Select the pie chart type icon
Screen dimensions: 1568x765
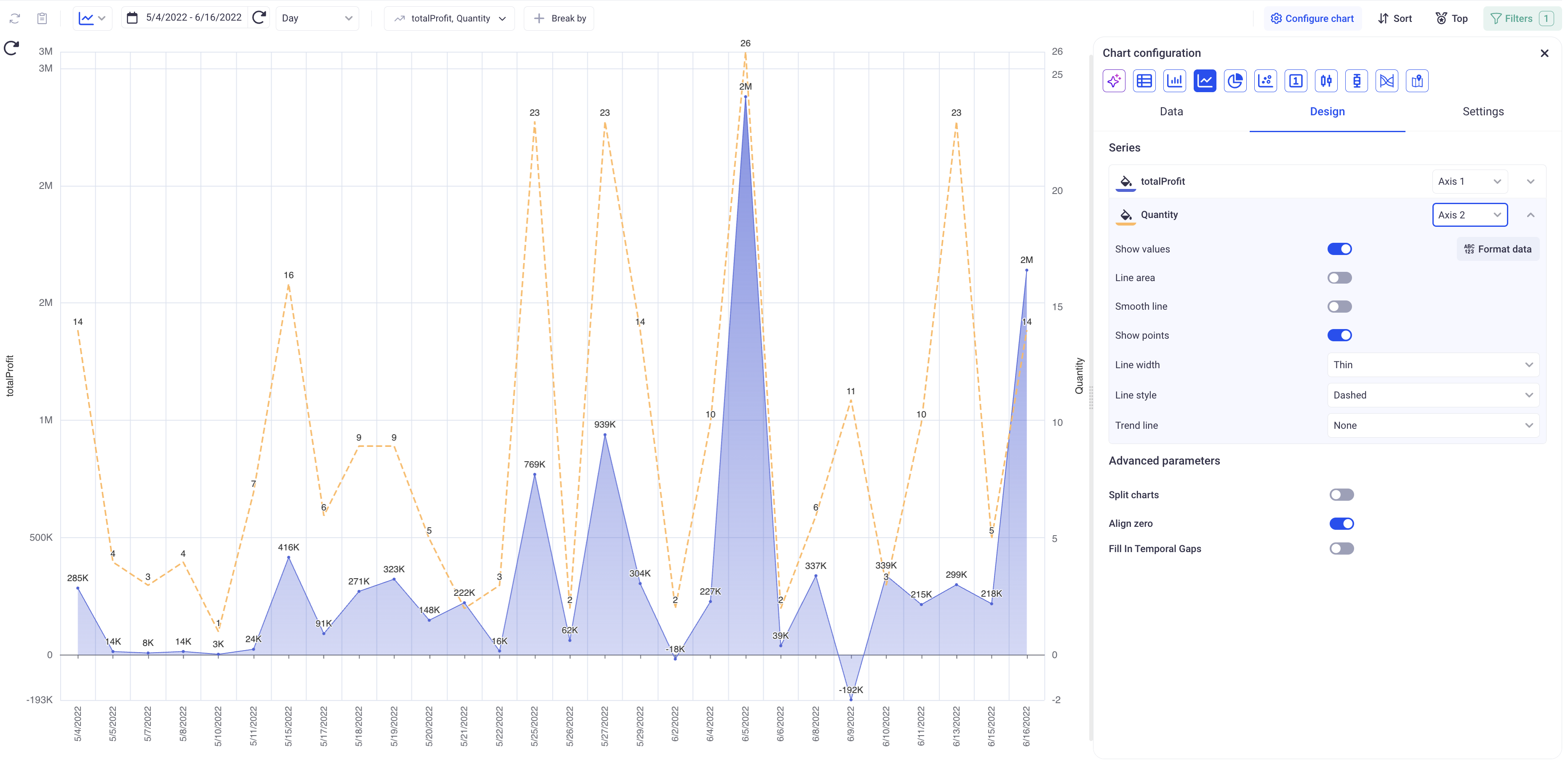(1235, 81)
